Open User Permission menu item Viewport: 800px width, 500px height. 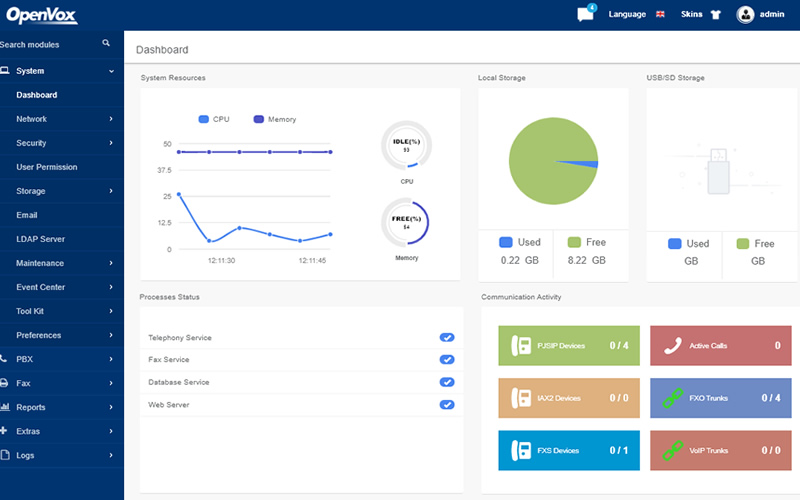[62, 167]
